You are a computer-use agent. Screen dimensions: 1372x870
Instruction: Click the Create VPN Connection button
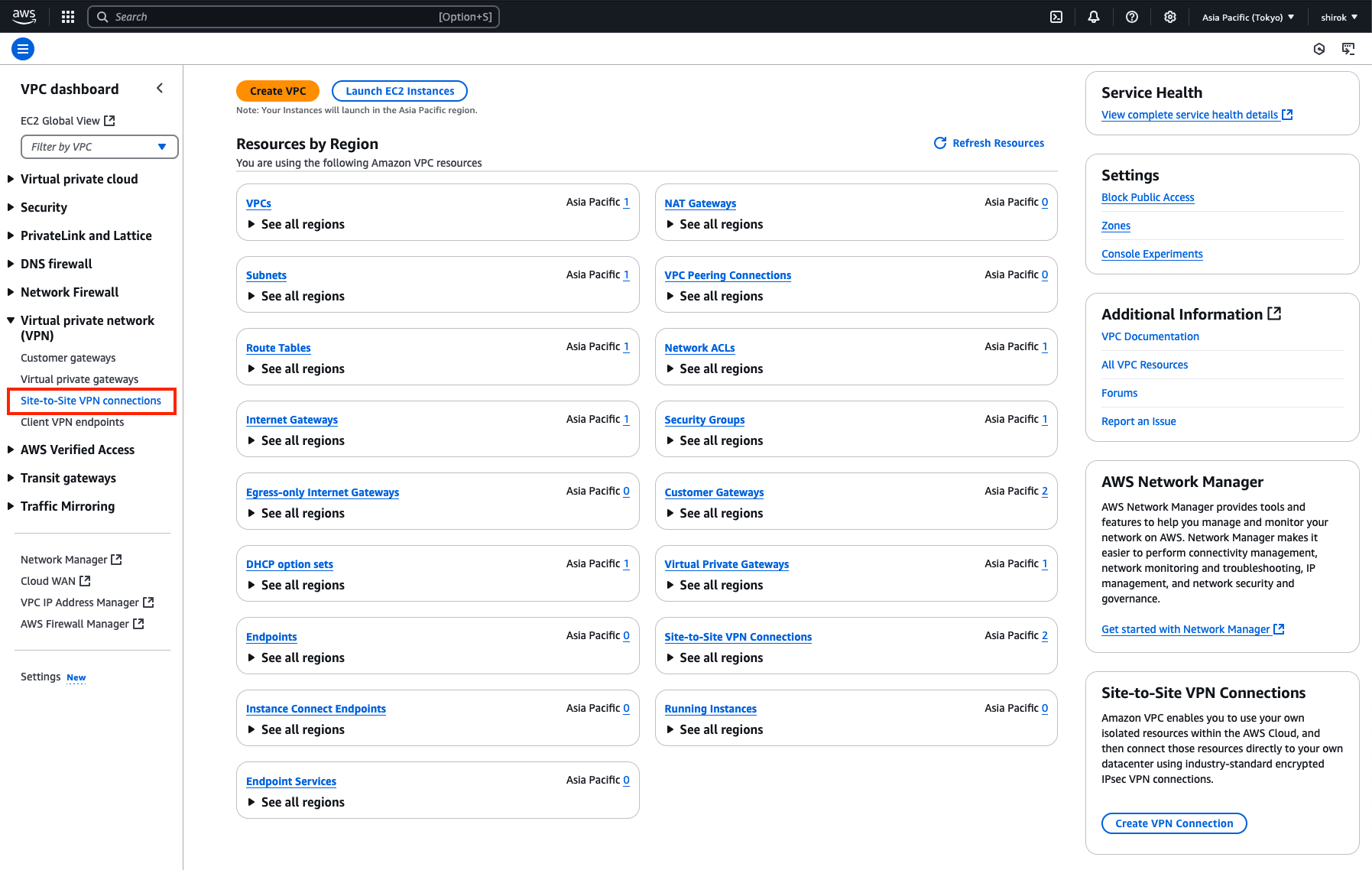point(1174,823)
